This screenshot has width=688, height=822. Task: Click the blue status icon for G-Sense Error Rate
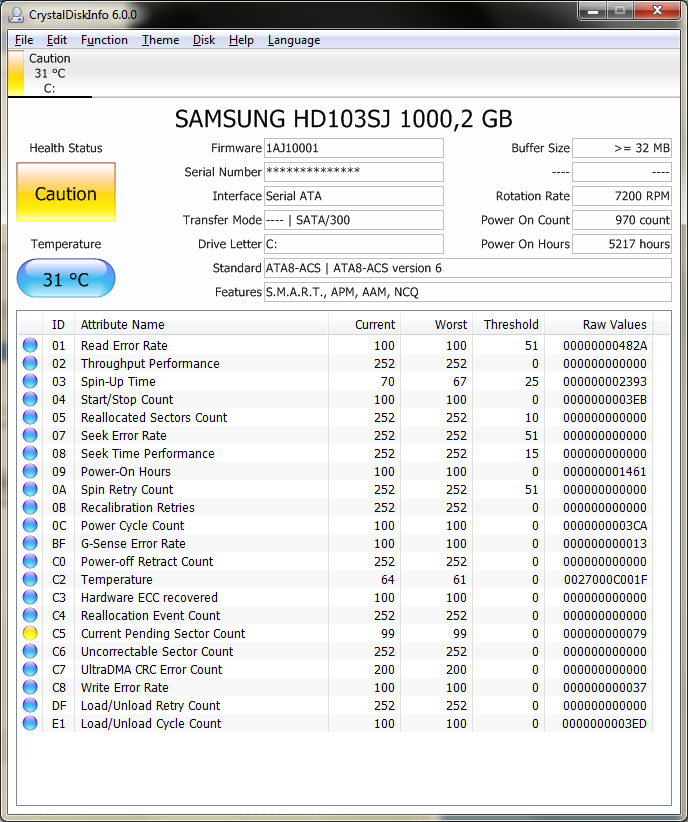30,544
